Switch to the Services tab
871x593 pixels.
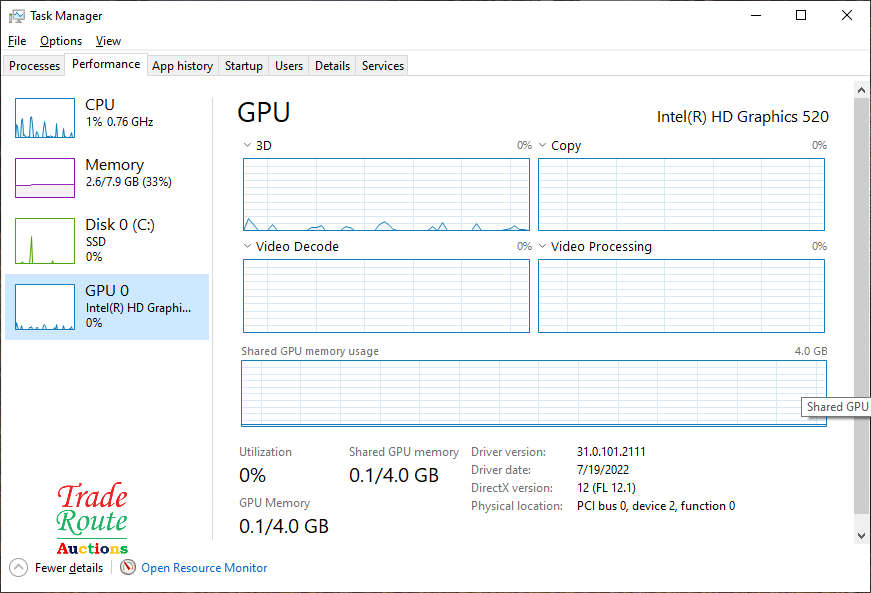click(382, 66)
